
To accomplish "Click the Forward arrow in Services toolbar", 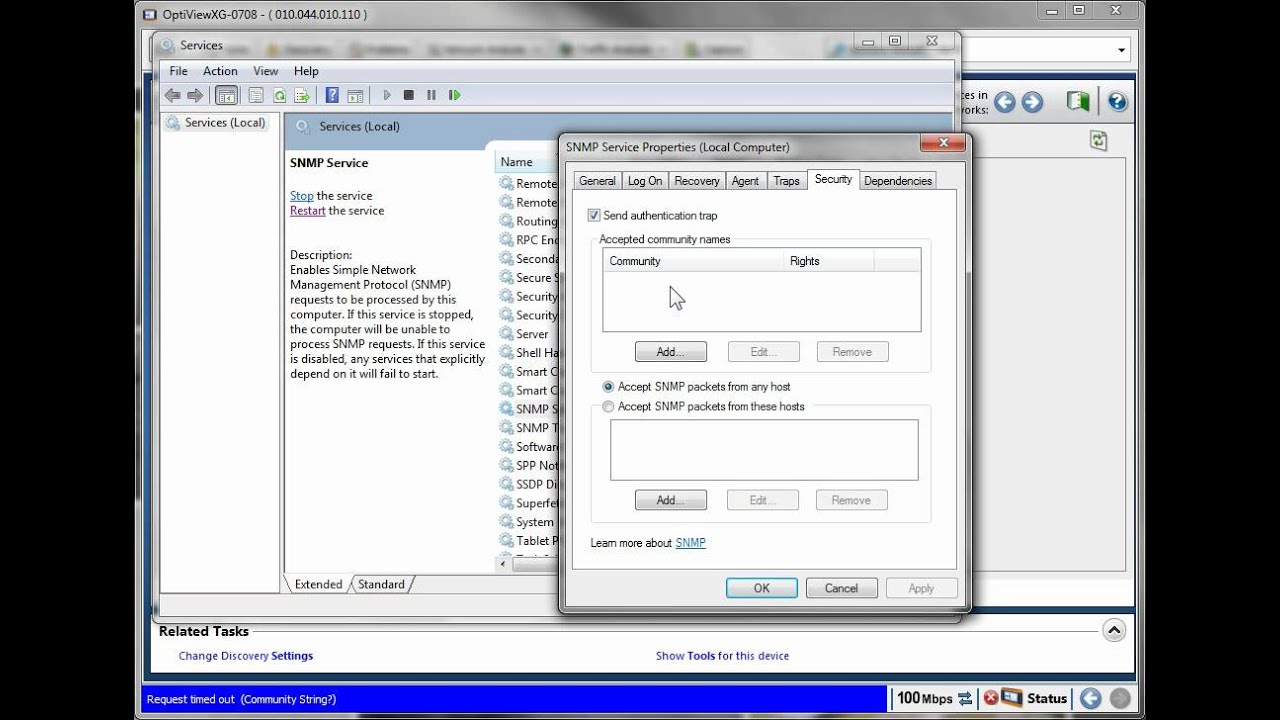I will click(x=195, y=95).
